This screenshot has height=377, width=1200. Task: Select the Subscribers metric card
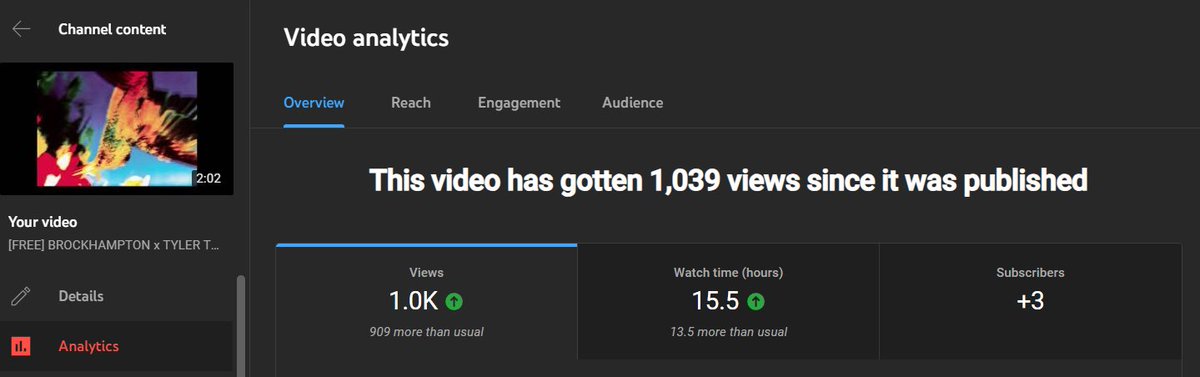click(1030, 301)
